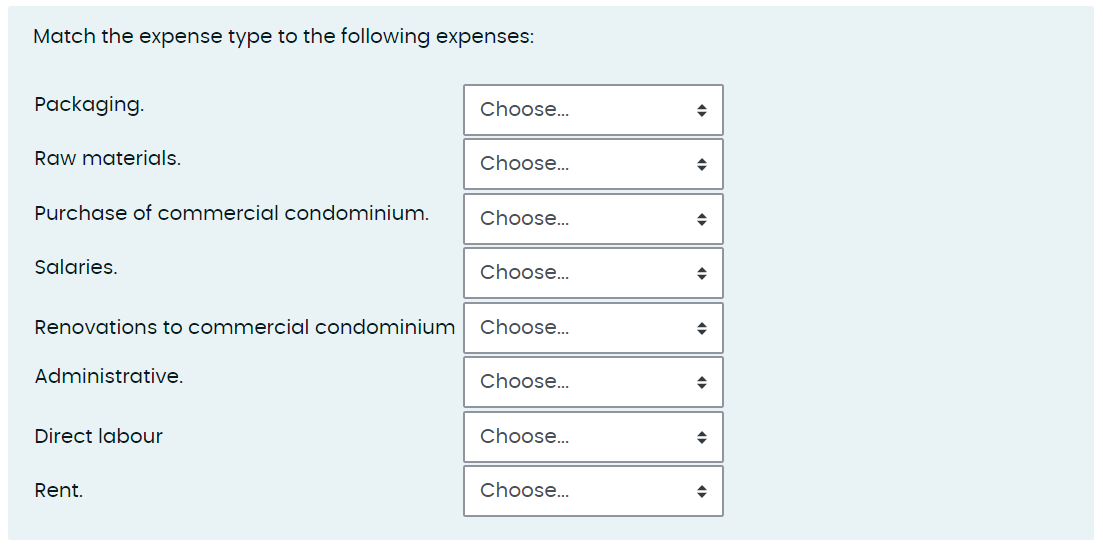Expand the Renovations to commercial condominium dropdown
This screenshot has height=556, width=1103.
click(593, 328)
